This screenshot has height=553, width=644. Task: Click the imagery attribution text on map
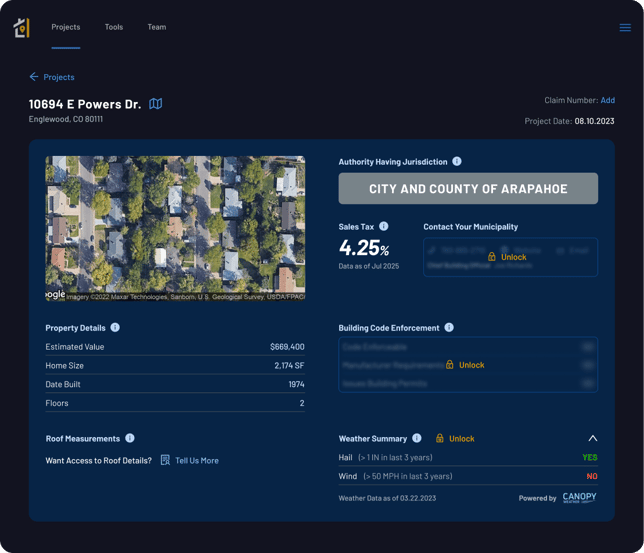coord(185,297)
